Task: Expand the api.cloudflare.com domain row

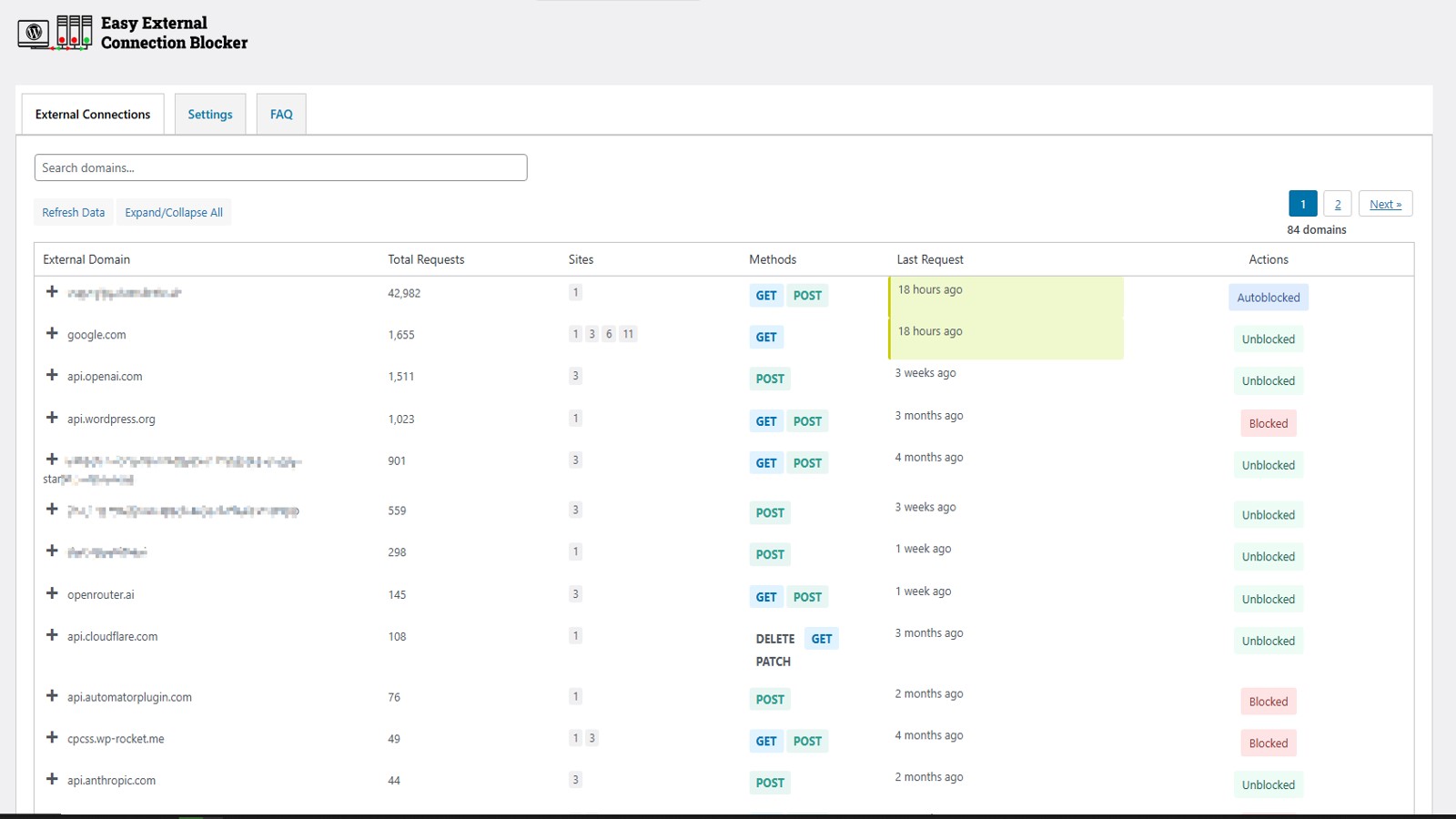Action: coord(52,635)
